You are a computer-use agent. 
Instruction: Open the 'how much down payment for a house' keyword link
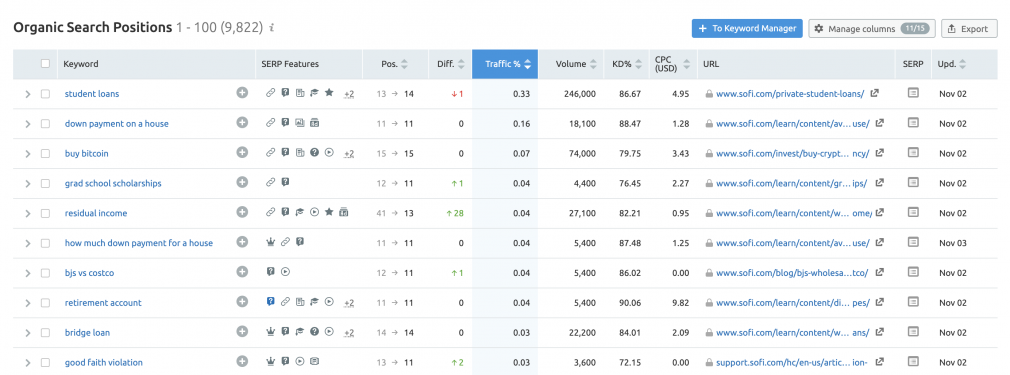pos(138,243)
